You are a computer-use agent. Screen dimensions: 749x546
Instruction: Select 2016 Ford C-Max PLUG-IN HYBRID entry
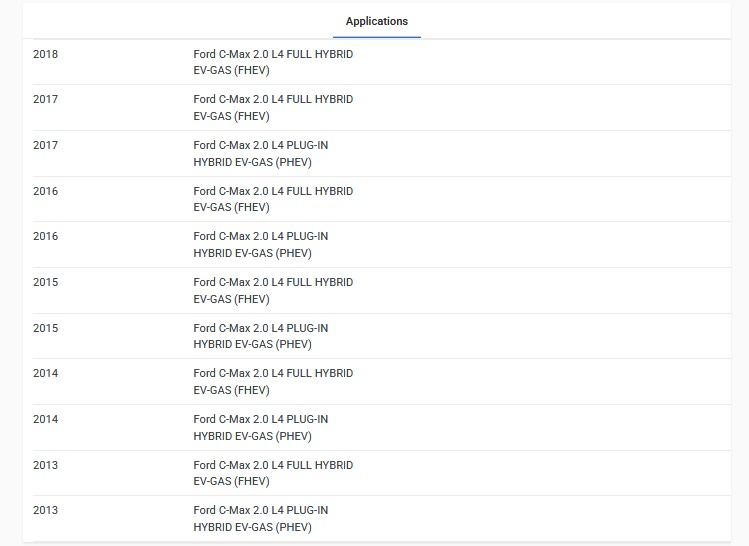click(260, 245)
